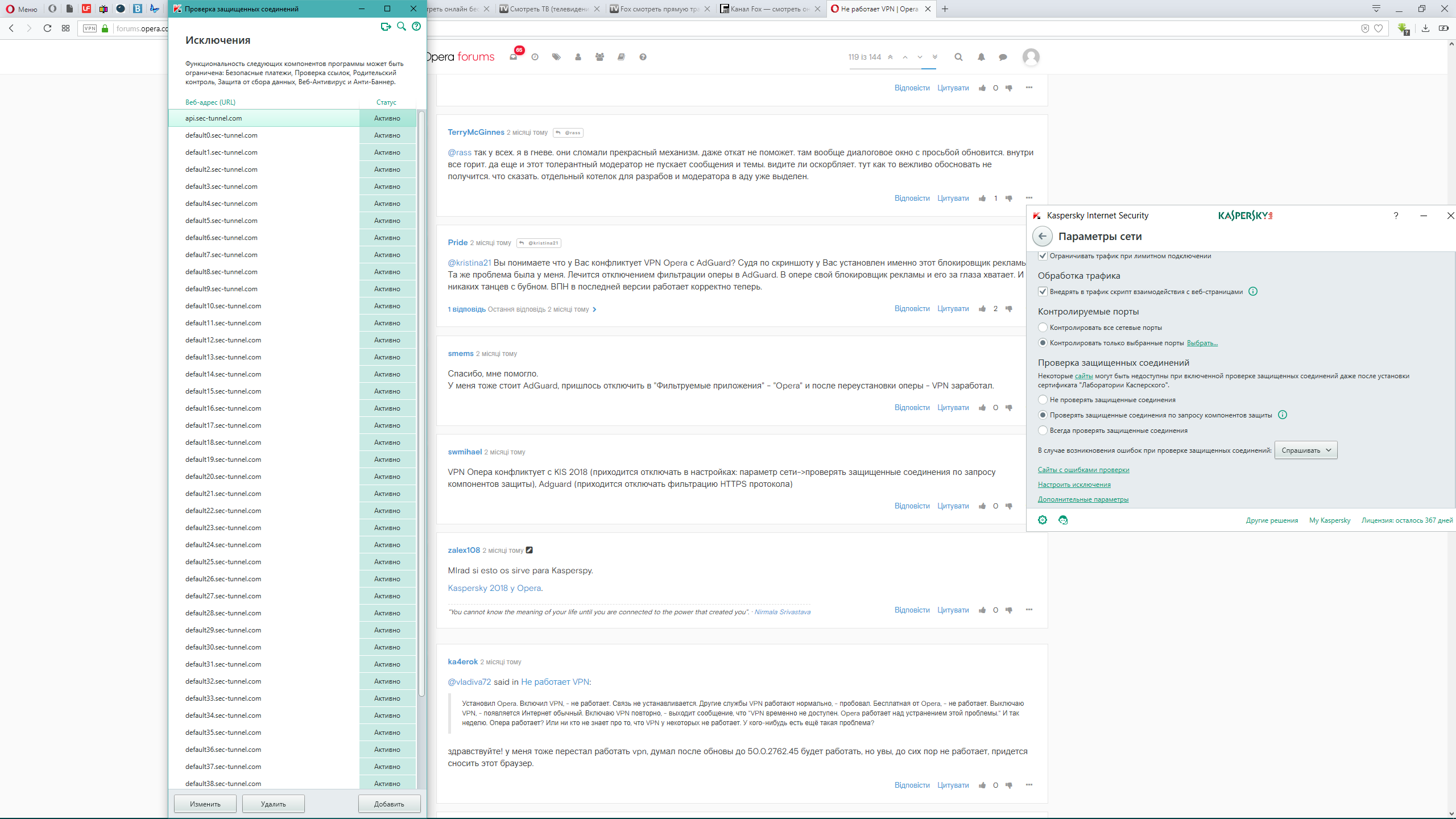Screen dimensions: 1456x819
Task: Open forum chat bubble icon
Action: click(1003, 57)
